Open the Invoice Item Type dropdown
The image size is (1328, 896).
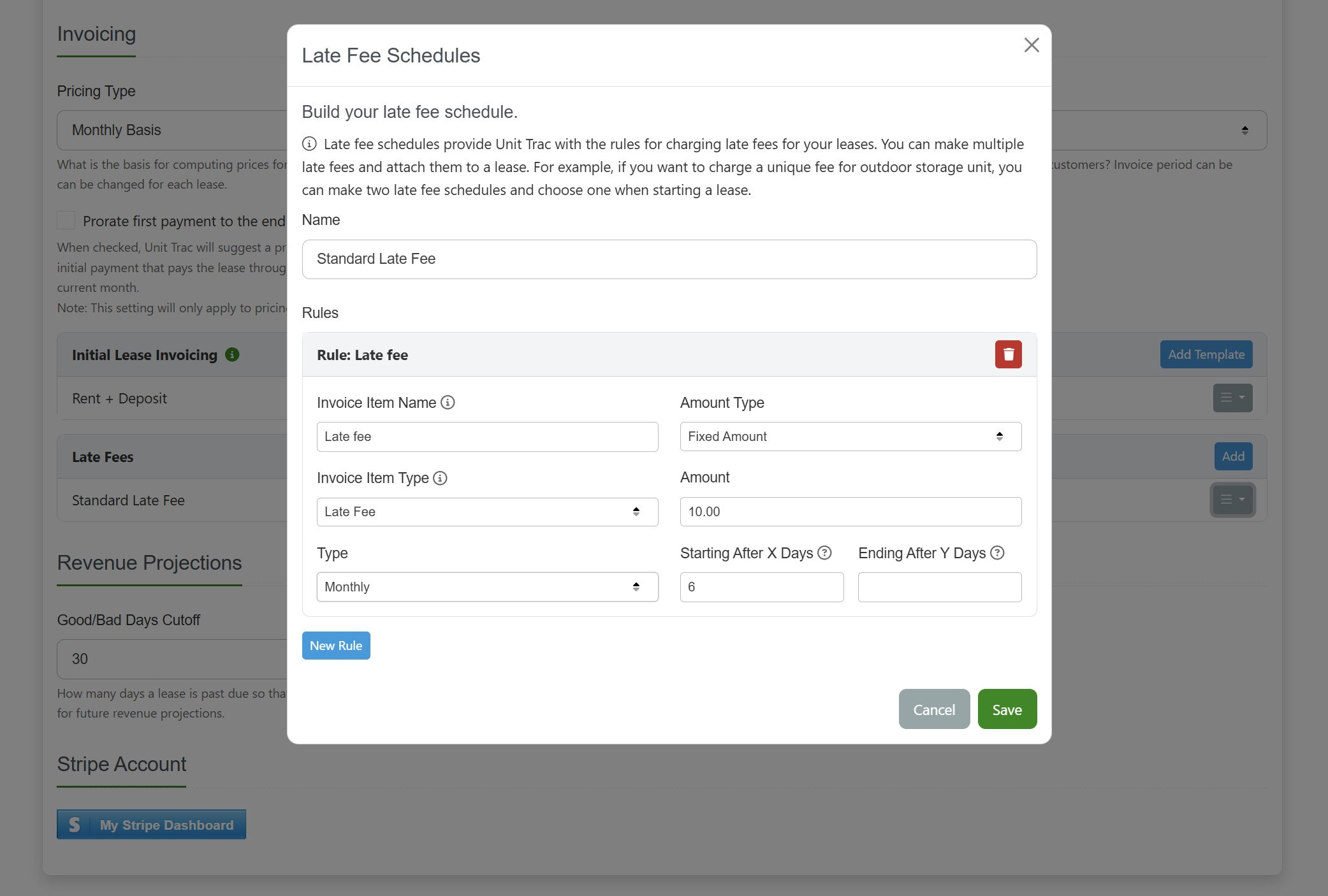click(x=486, y=512)
